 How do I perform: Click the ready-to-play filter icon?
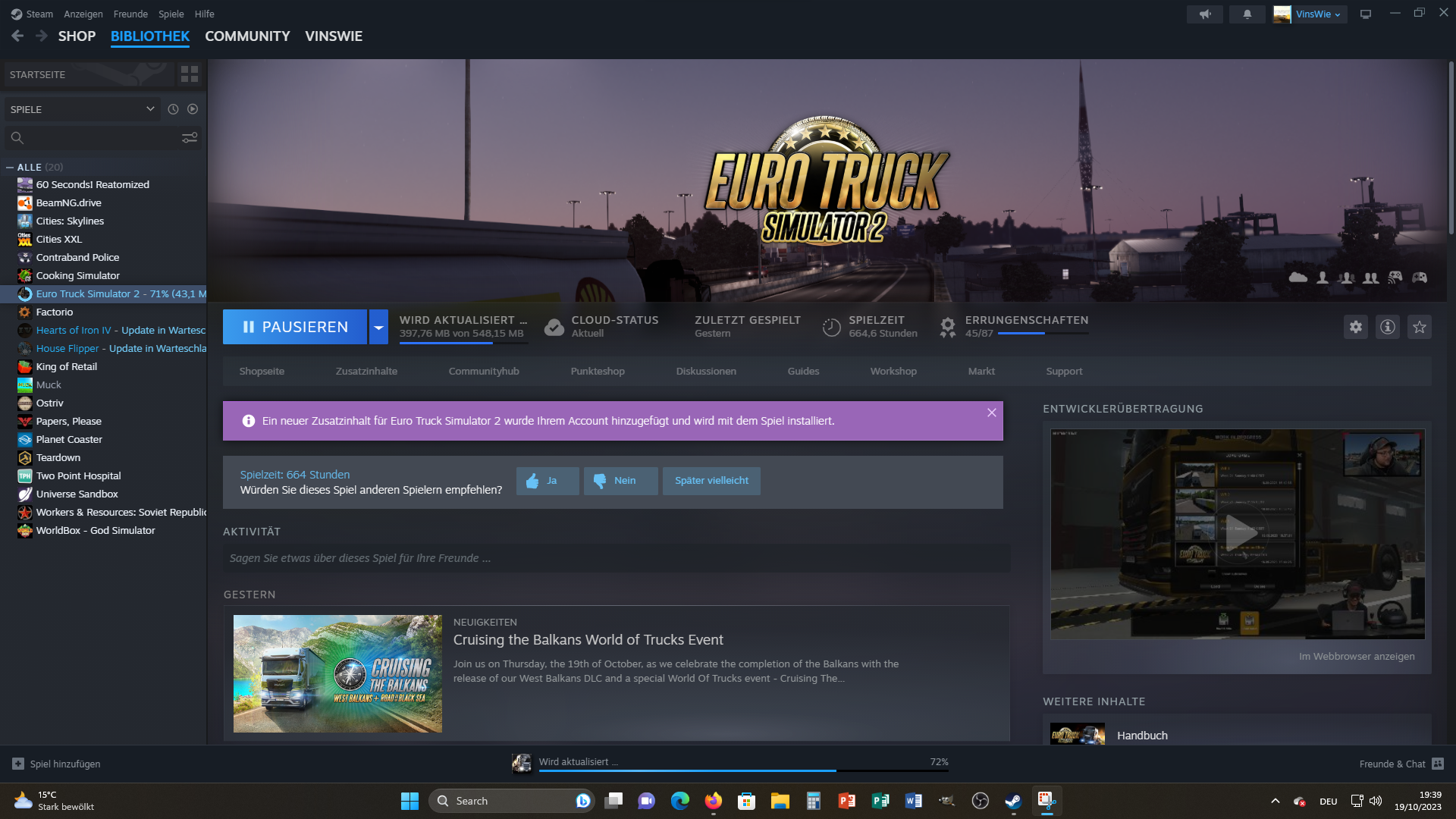[x=193, y=109]
